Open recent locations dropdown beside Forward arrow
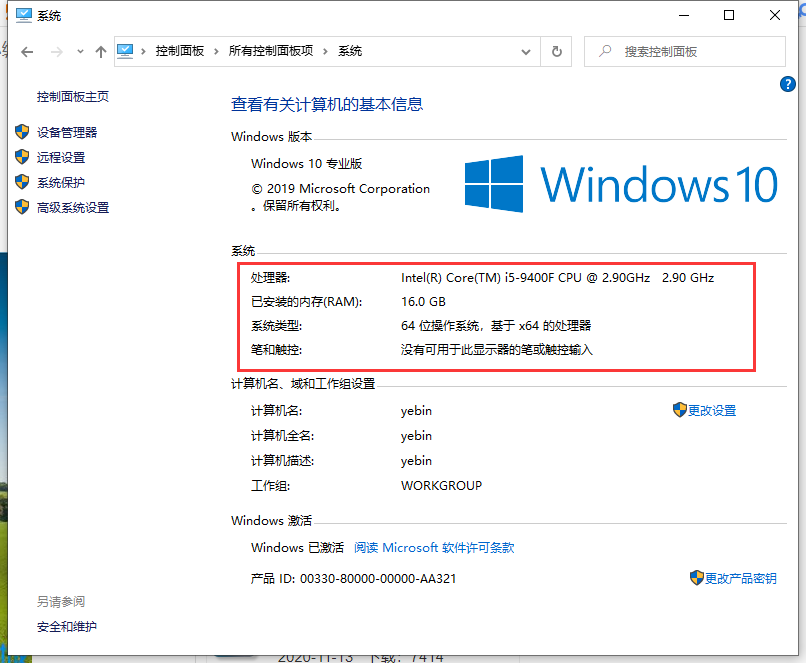806x663 pixels. click(x=79, y=52)
